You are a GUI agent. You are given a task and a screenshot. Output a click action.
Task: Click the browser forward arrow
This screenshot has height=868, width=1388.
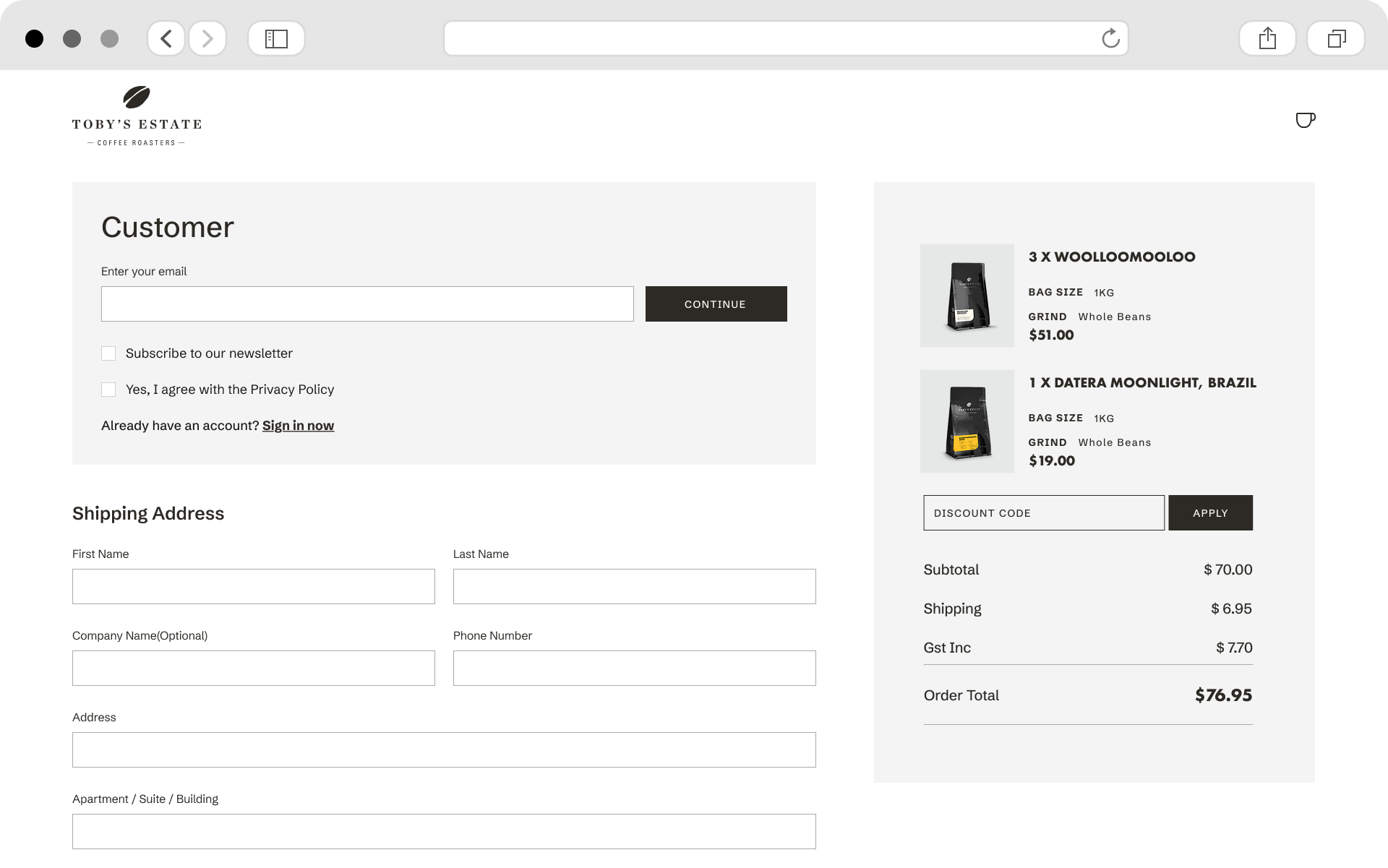click(x=207, y=38)
